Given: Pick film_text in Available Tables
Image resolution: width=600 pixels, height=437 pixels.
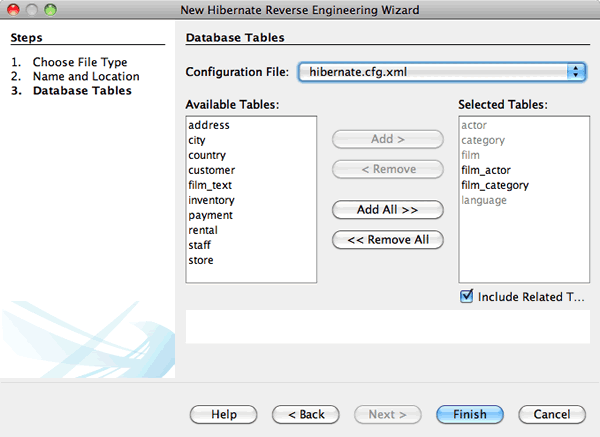Looking at the screenshot, I should click(211, 186).
